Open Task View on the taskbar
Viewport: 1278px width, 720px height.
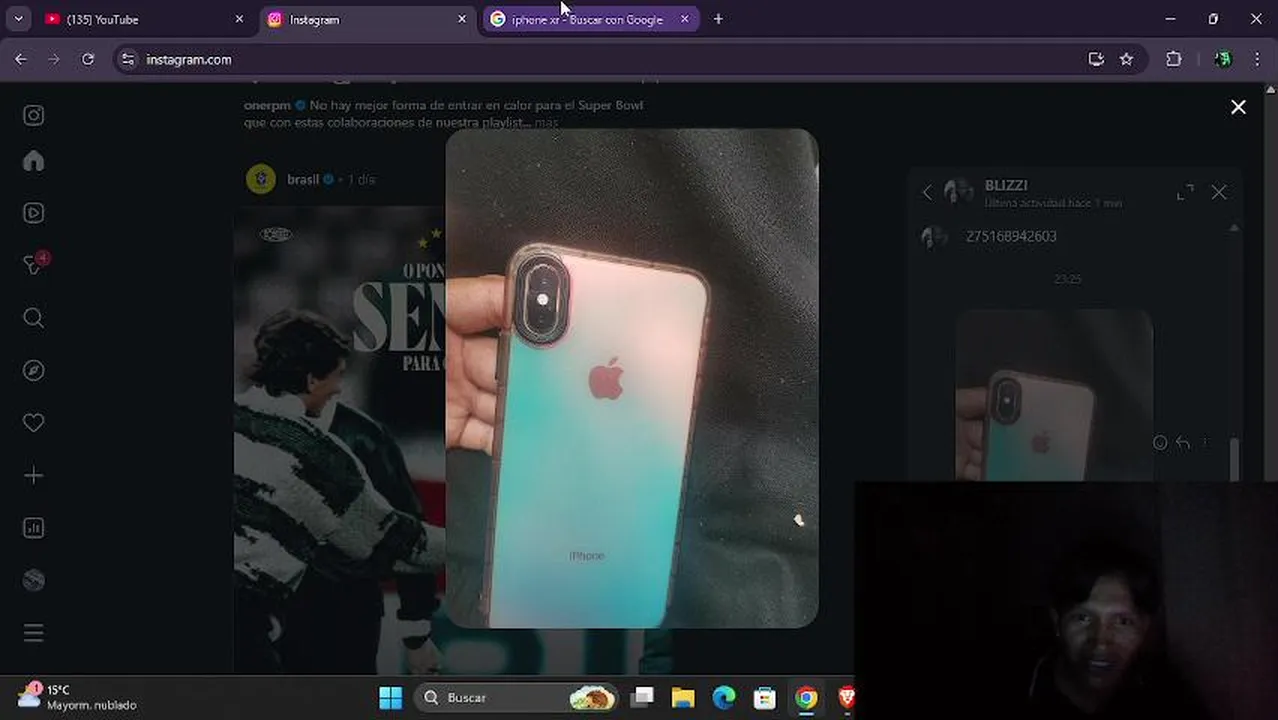(x=642, y=697)
